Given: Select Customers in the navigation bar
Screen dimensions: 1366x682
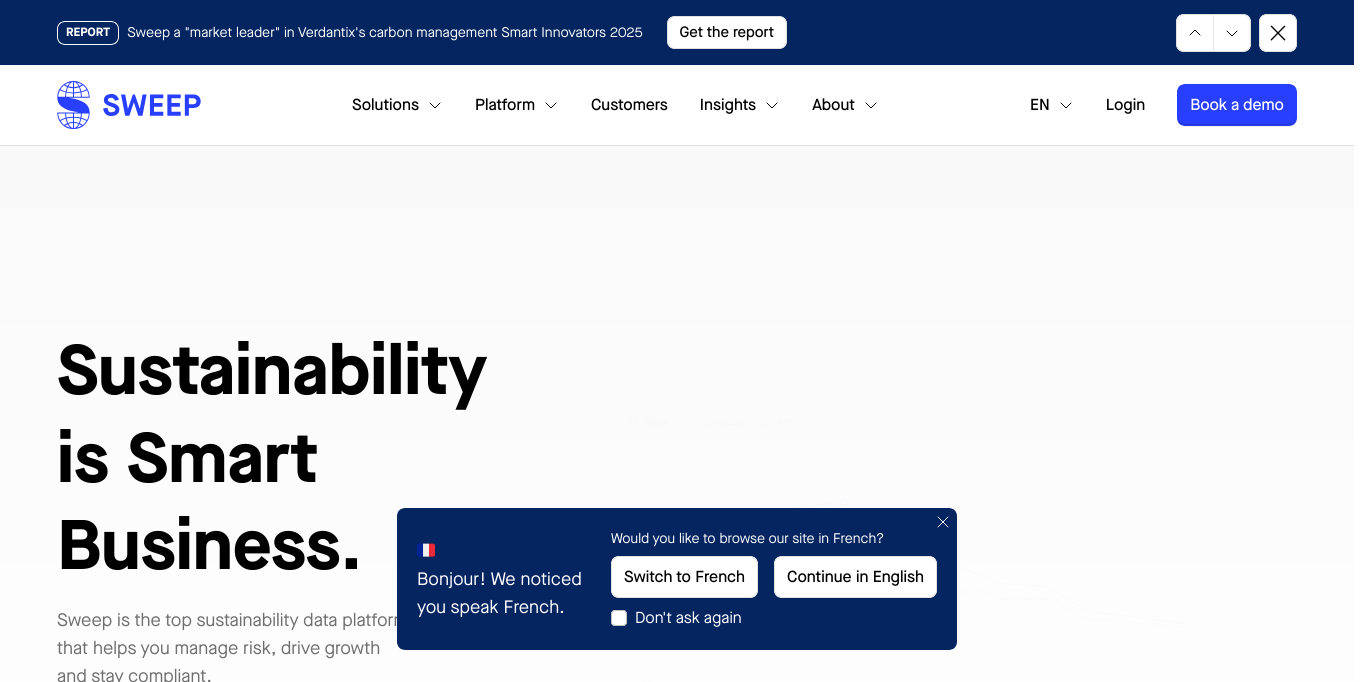Looking at the screenshot, I should pos(629,104).
